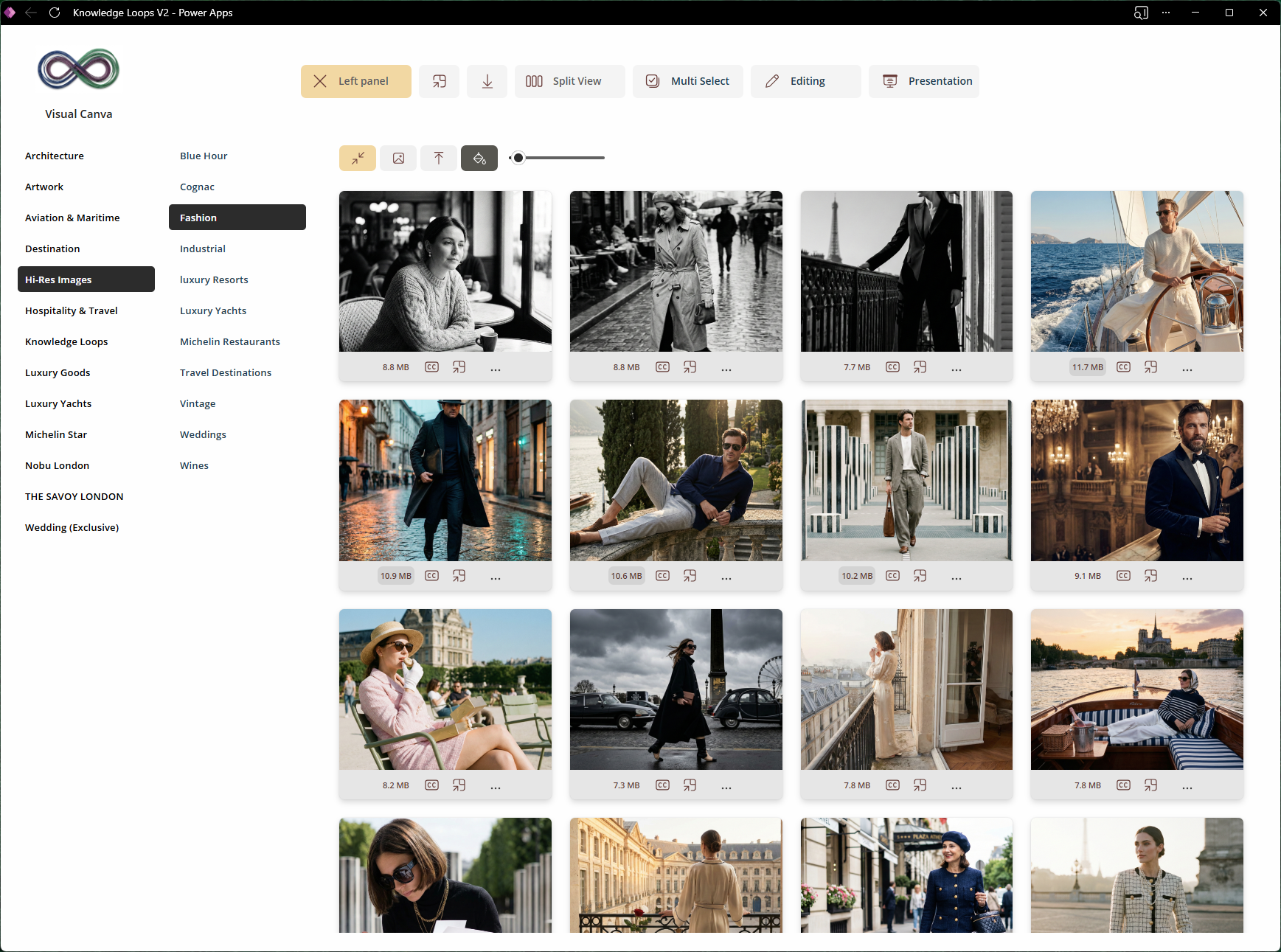Click the upload arrow icon above gallery
Image resolution: width=1281 pixels, height=952 pixels.
tap(439, 158)
